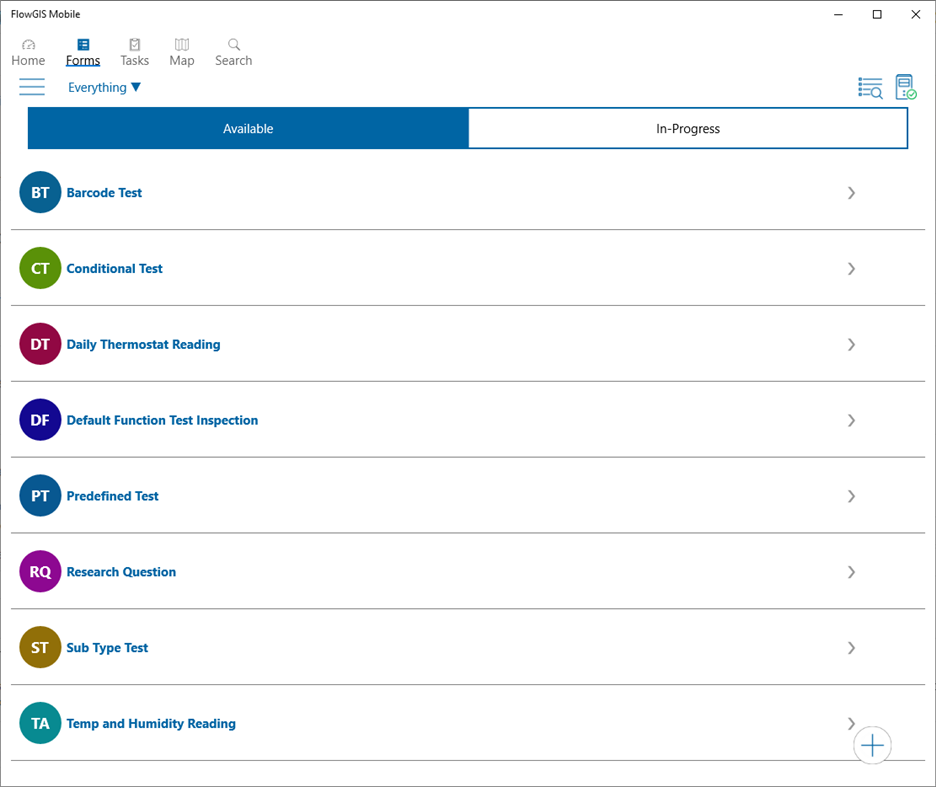This screenshot has width=936, height=787.
Task: Expand the Barcode Test row chevron
Action: click(851, 193)
